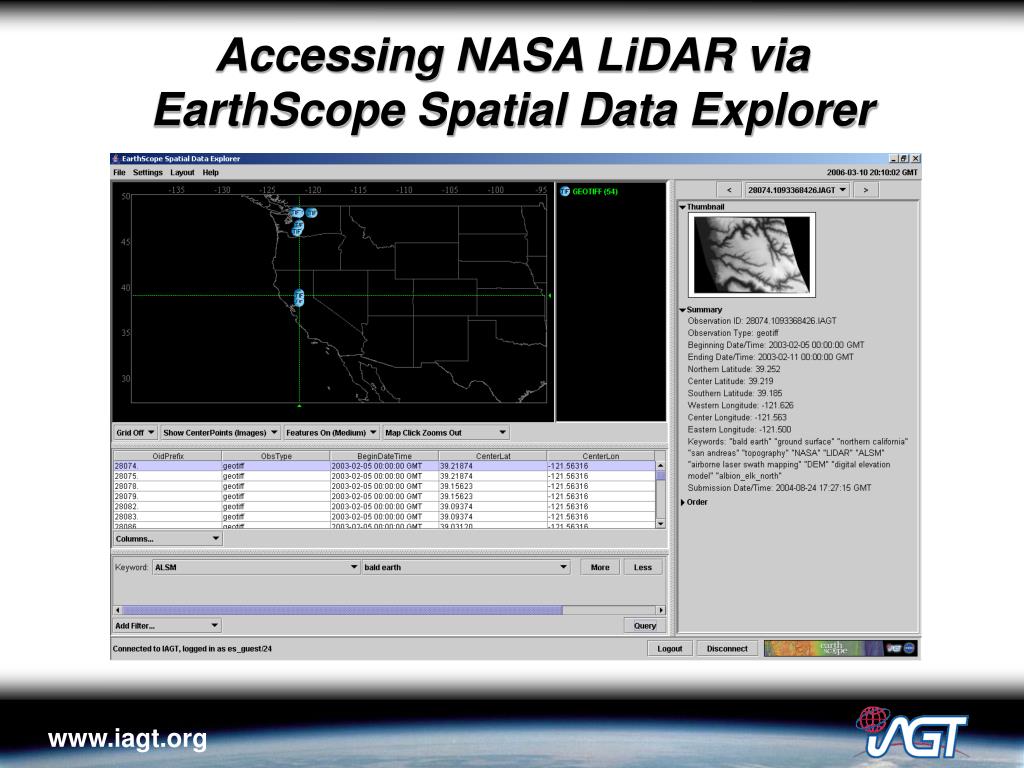This screenshot has height=768, width=1024.
Task: Select table row 28083.
Action: click(x=384, y=517)
